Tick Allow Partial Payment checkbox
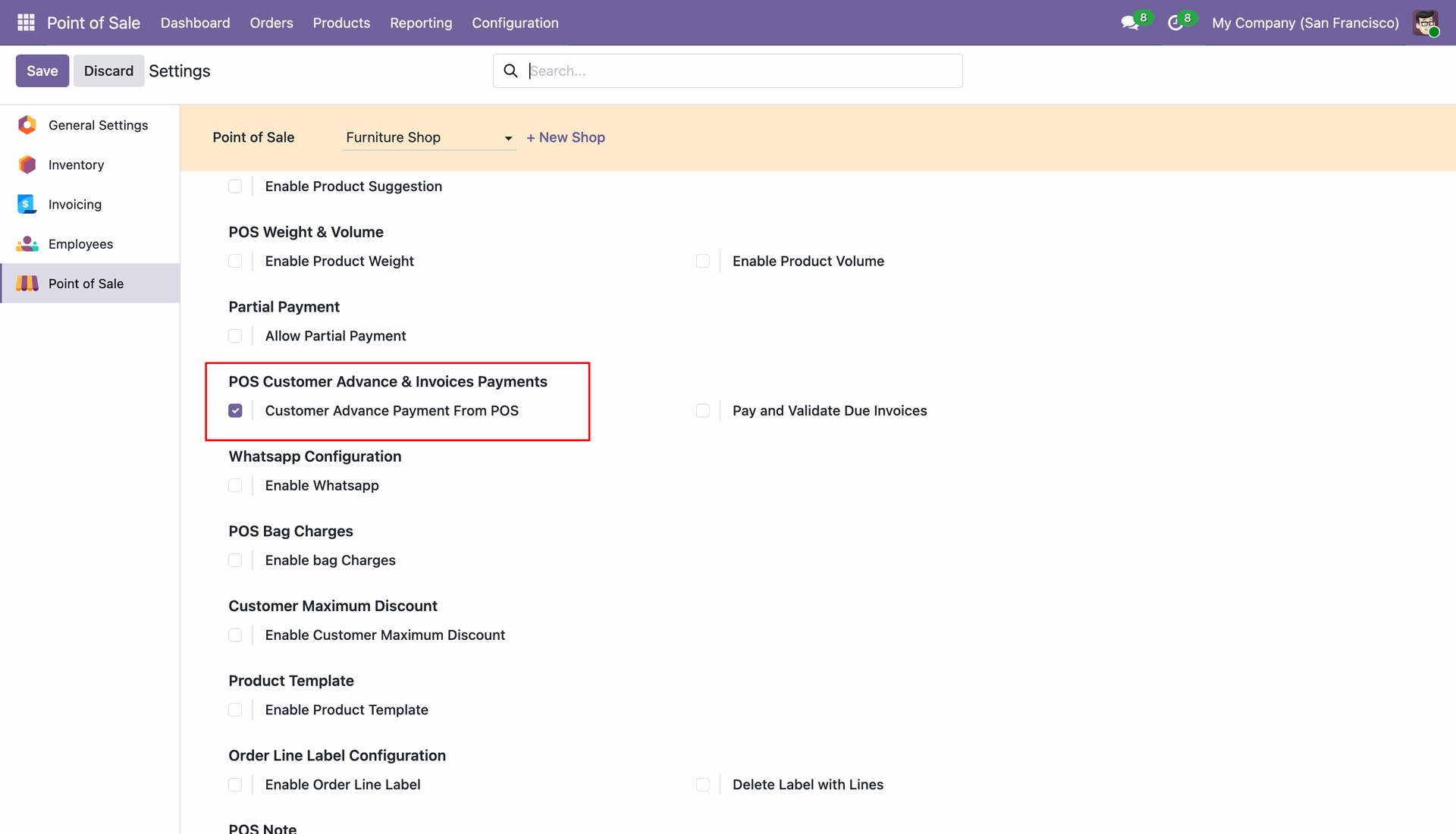Screen dimensions: 1456x834 click(235, 336)
